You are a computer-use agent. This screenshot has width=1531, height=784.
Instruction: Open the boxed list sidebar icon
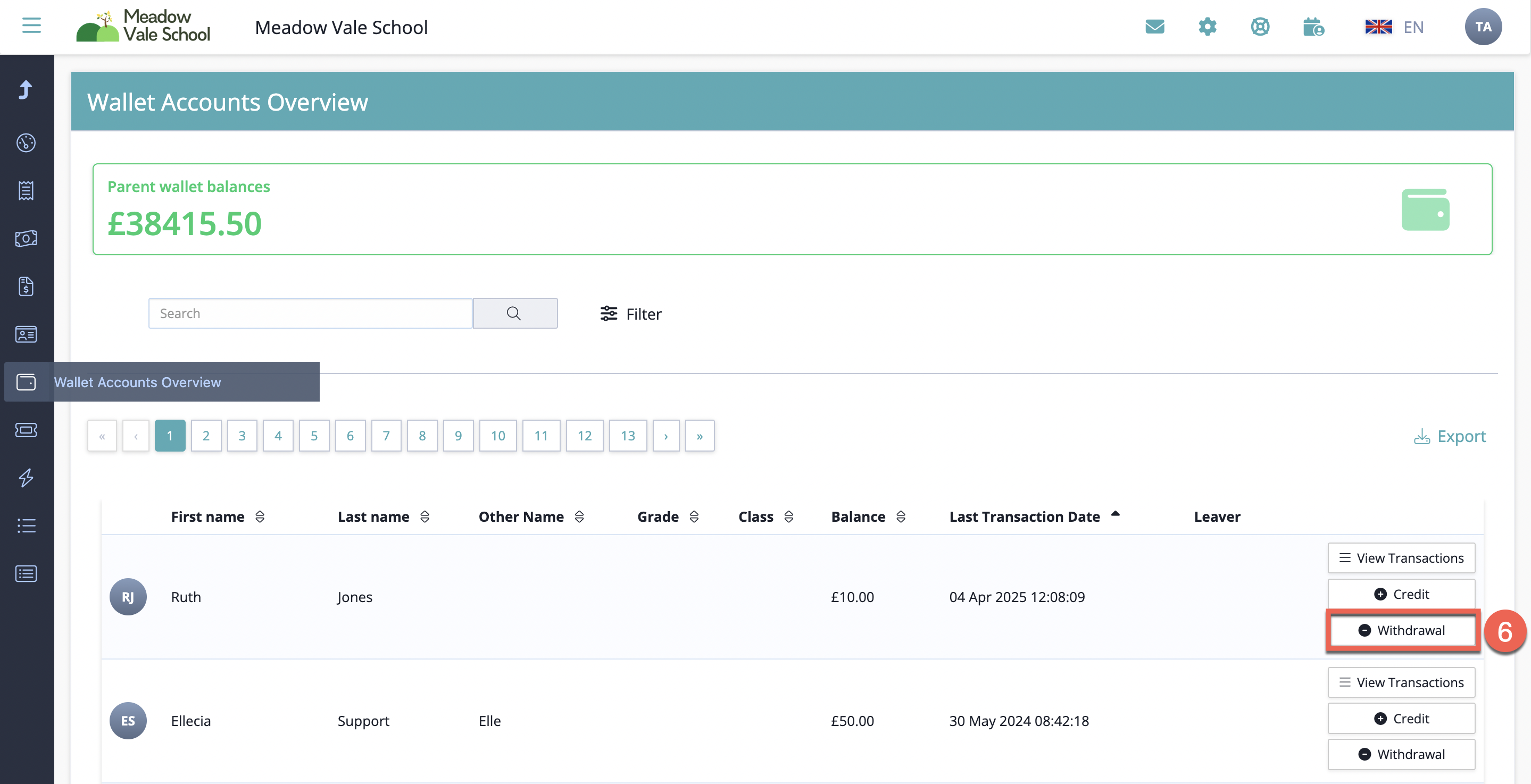(26, 573)
